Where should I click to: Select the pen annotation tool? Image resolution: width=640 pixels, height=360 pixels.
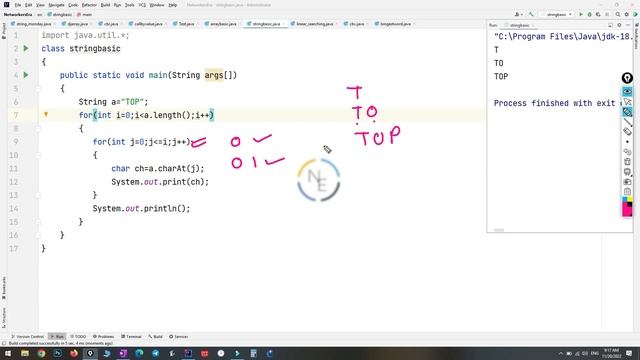627,112
